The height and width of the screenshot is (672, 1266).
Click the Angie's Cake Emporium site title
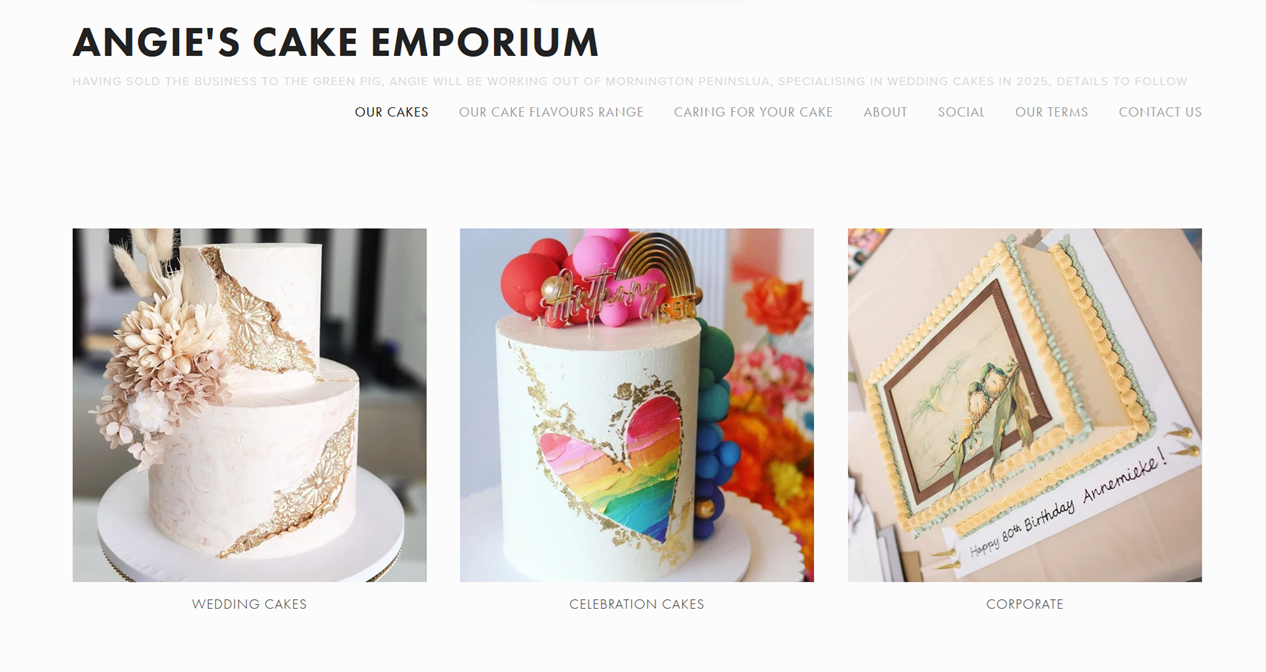click(x=336, y=43)
